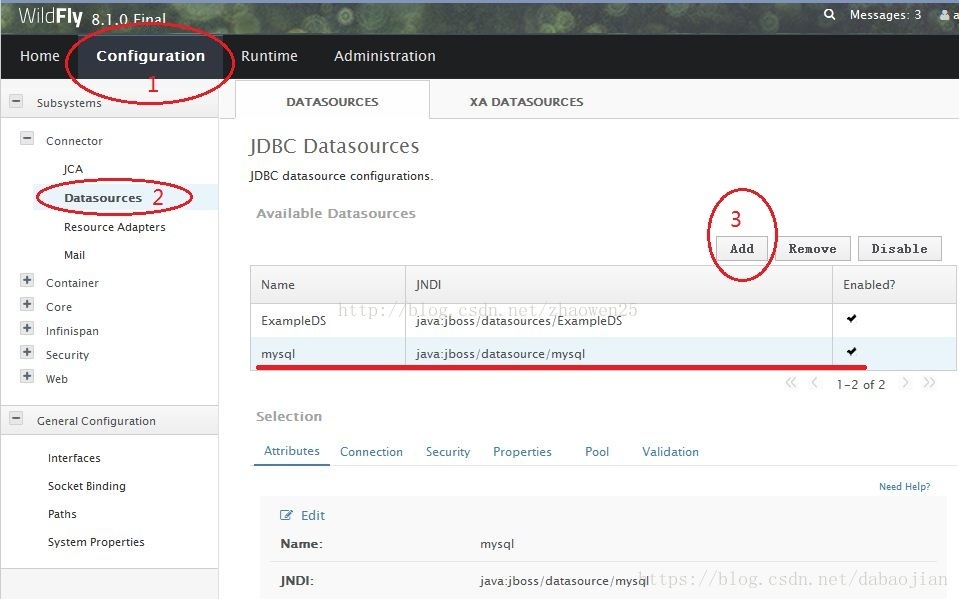Select Datasources in Connector tree
Image resolution: width=959 pixels, height=599 pixels.
click(103, 198)
